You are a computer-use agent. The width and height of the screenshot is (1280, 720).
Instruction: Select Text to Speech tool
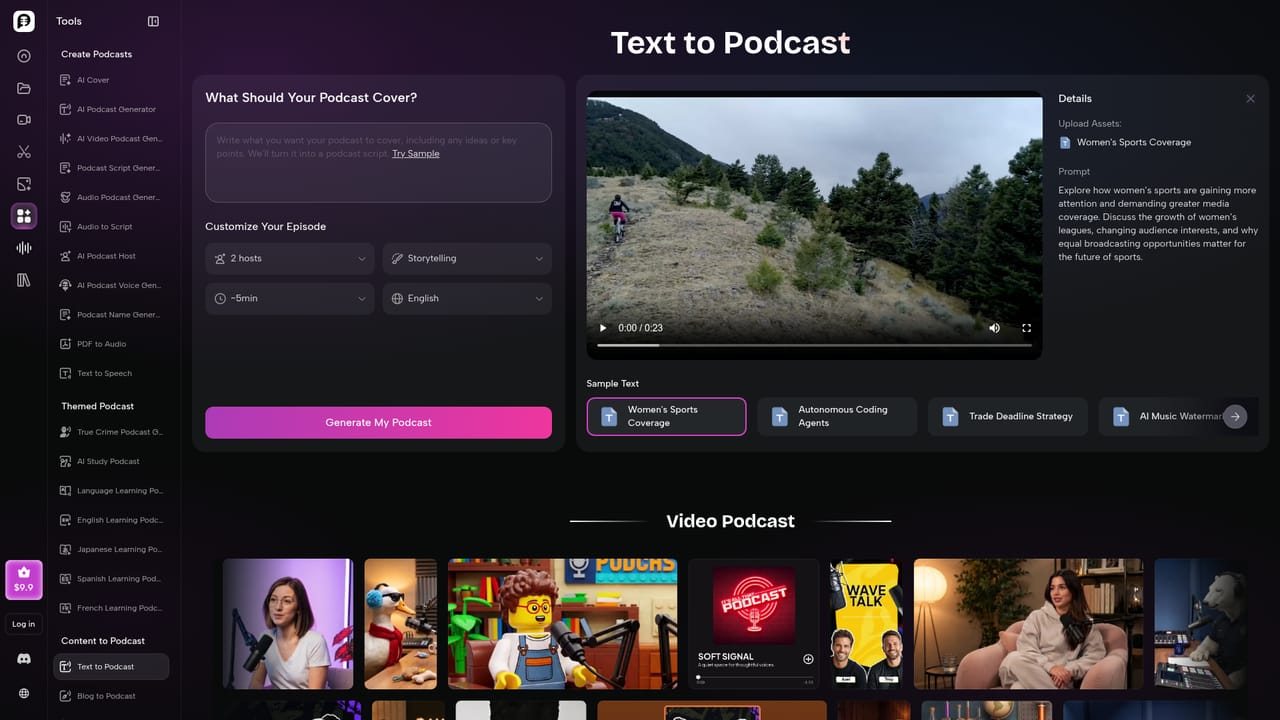tap(111, 373)
